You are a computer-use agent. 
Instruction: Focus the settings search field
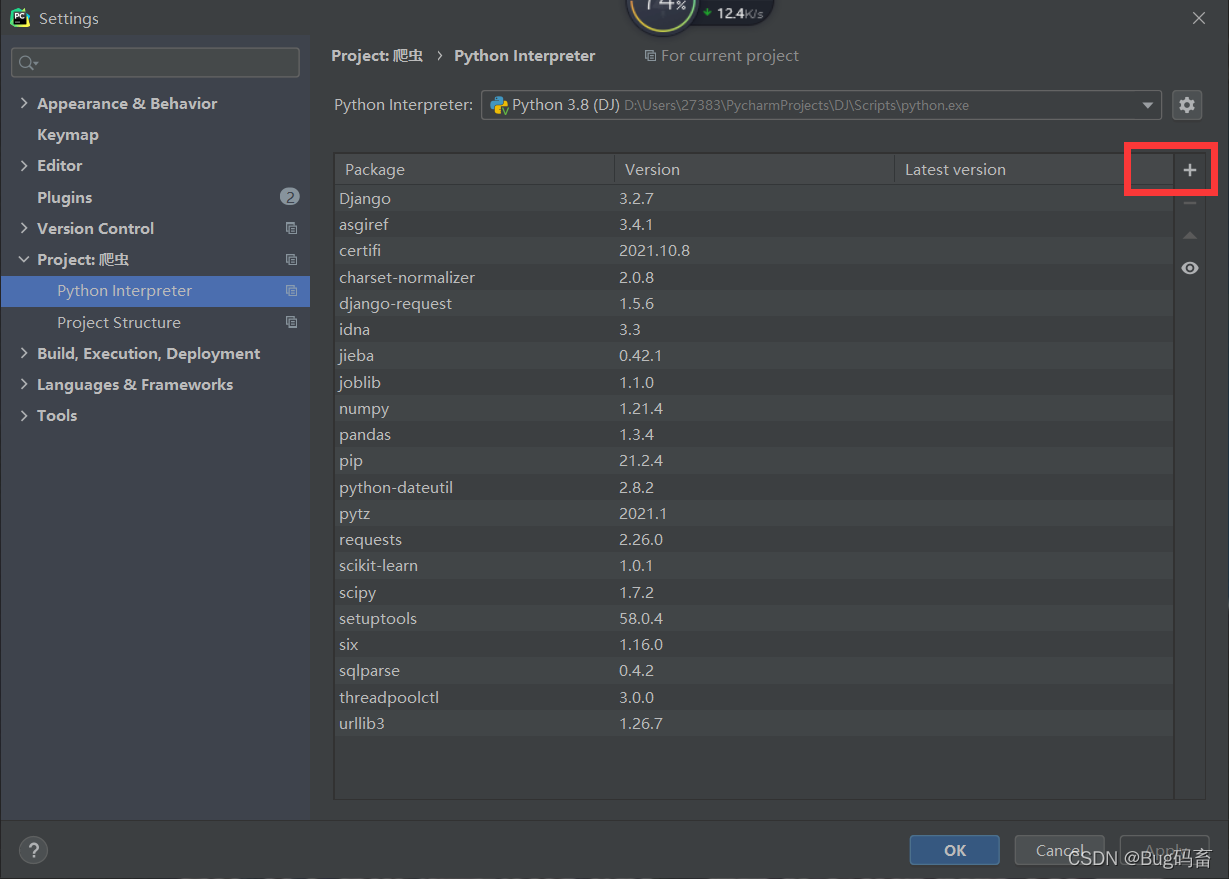coord(155,63)
